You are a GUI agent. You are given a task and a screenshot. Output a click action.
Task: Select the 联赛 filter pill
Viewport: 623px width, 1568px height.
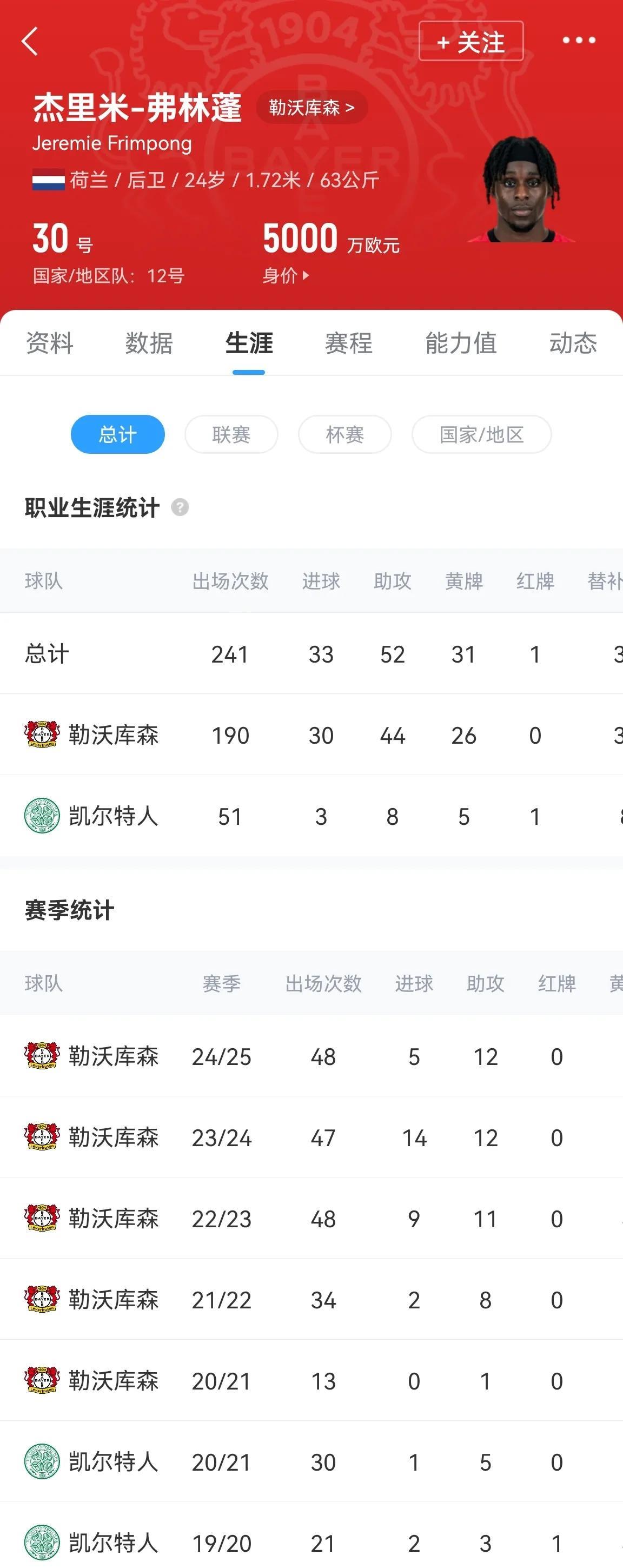point(231,435)
